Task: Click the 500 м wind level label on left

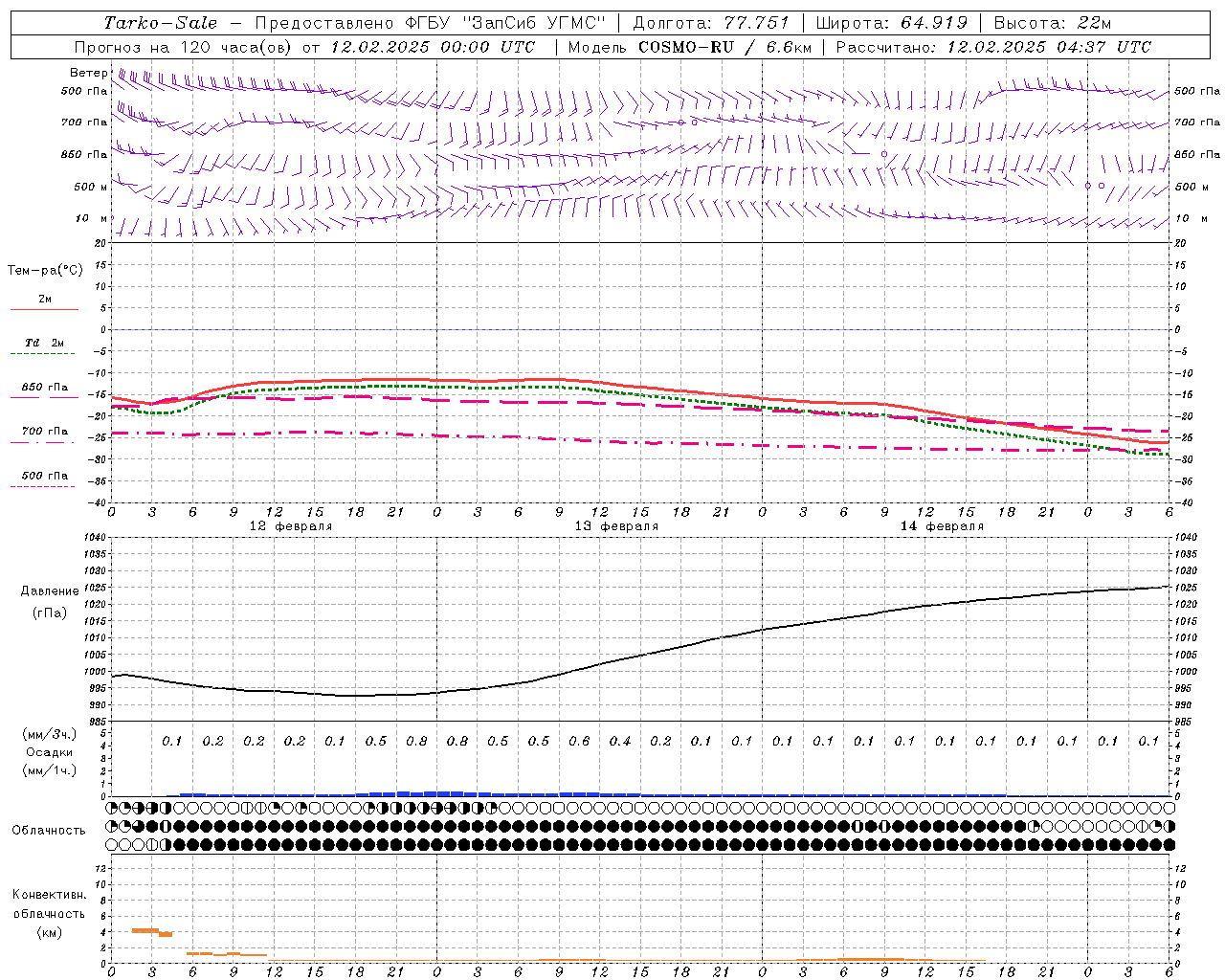Action: [x=91, y=187]
